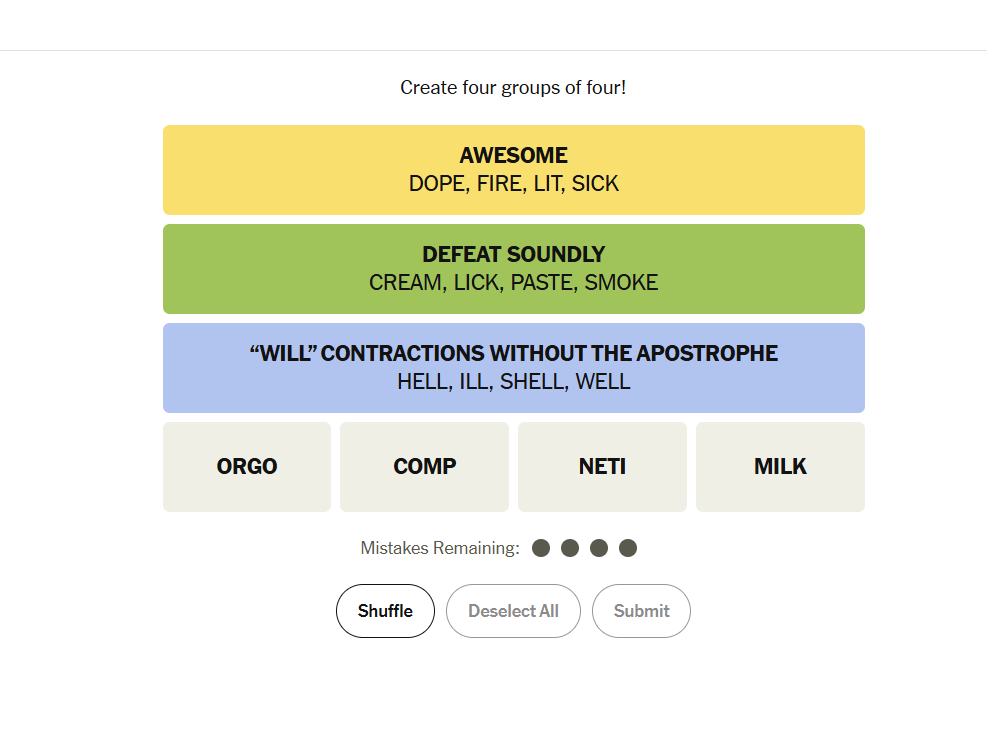The image size is (987, 735).
Task: Click the third mistakes remaining dot
Action: pos(599,548)
